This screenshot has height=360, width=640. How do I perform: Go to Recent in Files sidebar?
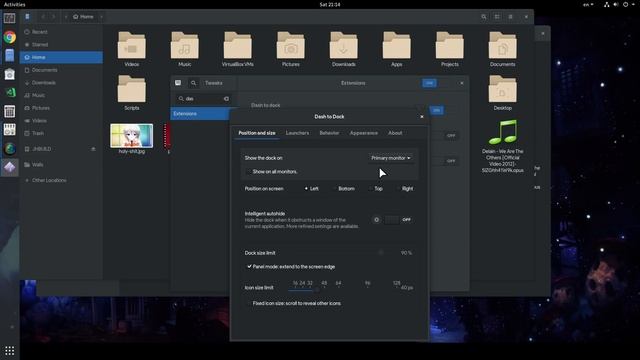point(61,32)
